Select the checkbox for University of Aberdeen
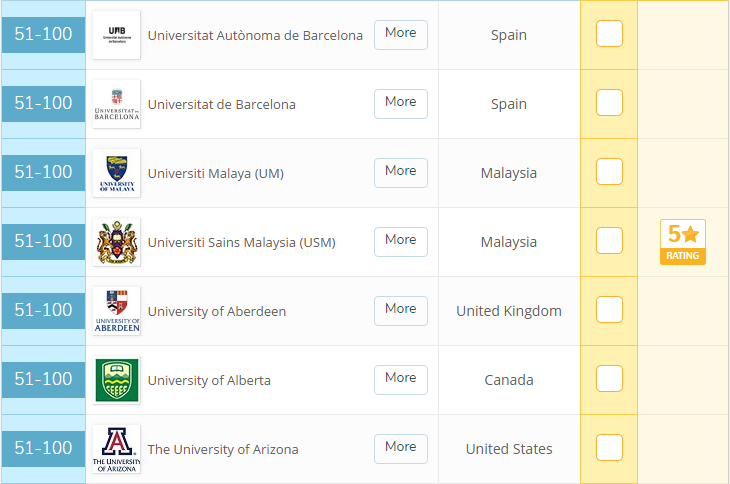The height and width of the screenshot is (484, 730). coord(609,310)
